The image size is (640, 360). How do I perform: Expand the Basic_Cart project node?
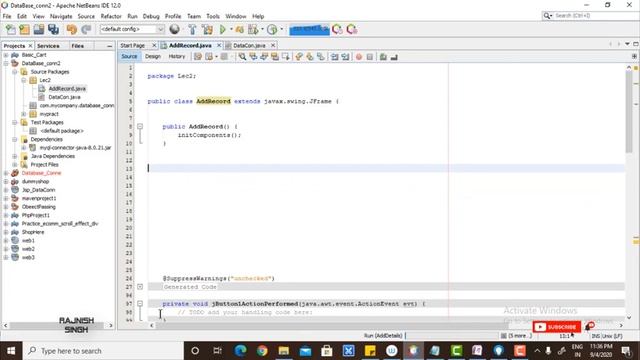[6, 55]
